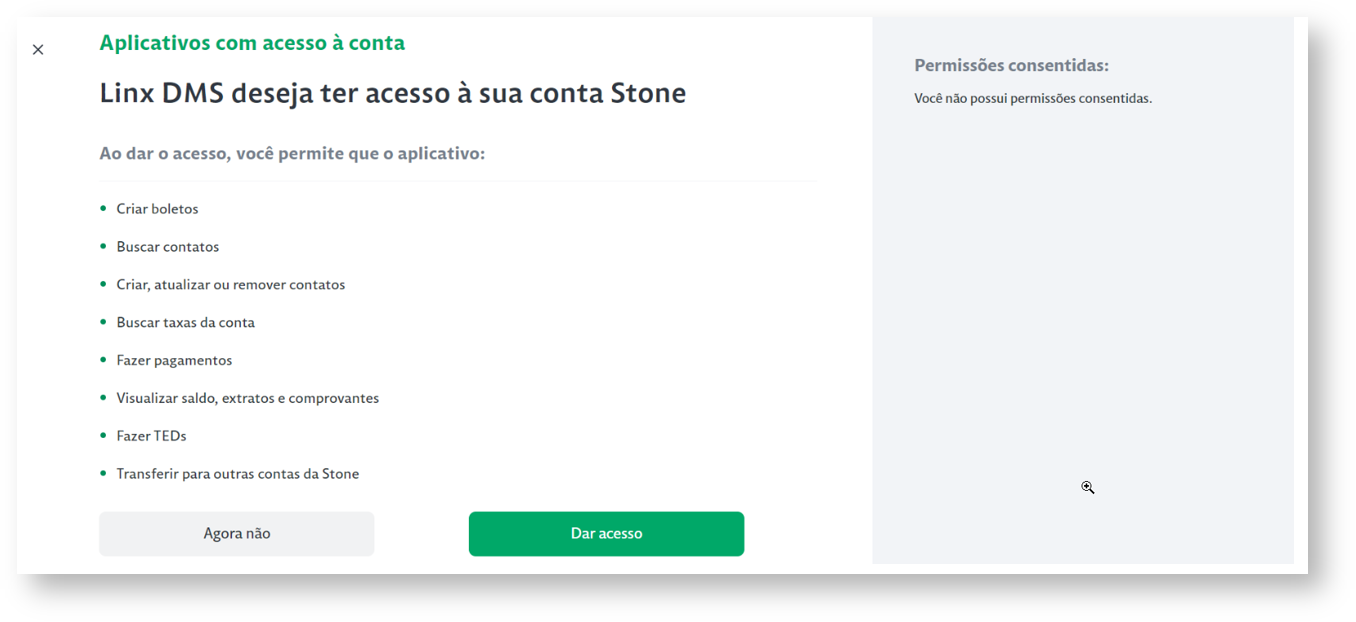Click the "Permissões consentidas:" heading
The width and height of the screenshot is (1356, 622).
1011,66
